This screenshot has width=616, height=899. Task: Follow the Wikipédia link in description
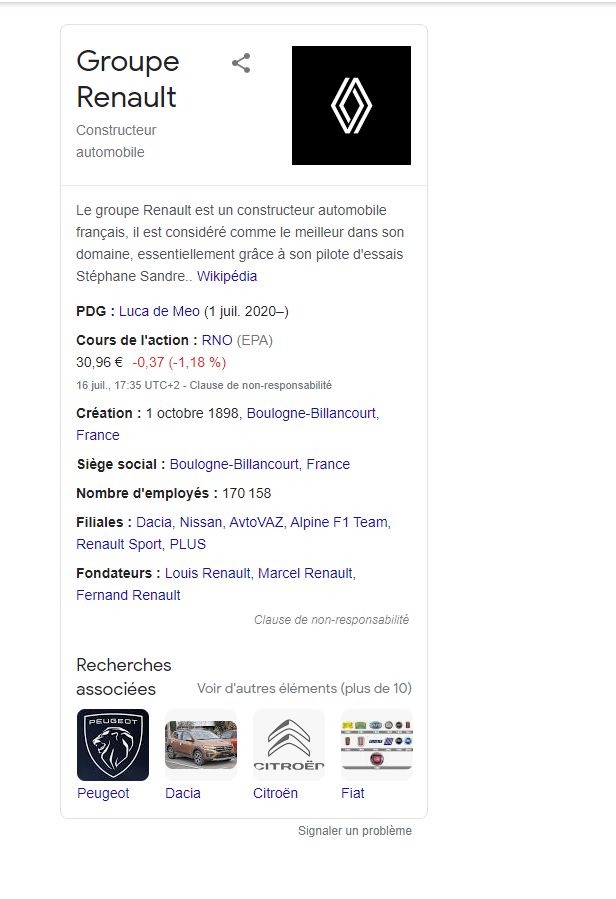(227, 276)
